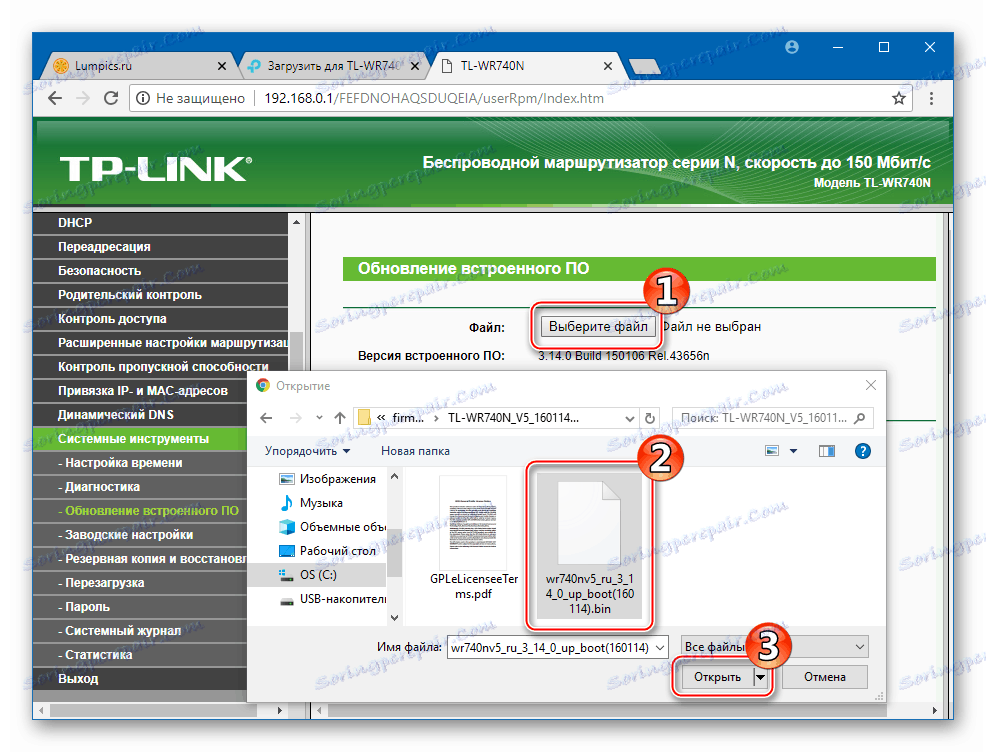This screenshot has width=986, height=752.
Task: Go up one folder in the dialog
Action: point(340,418)
